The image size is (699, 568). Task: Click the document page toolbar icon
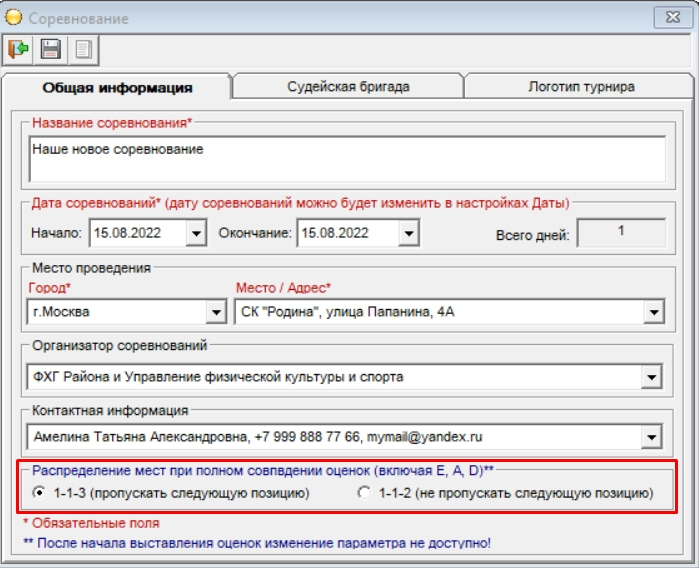coord(82,49)
